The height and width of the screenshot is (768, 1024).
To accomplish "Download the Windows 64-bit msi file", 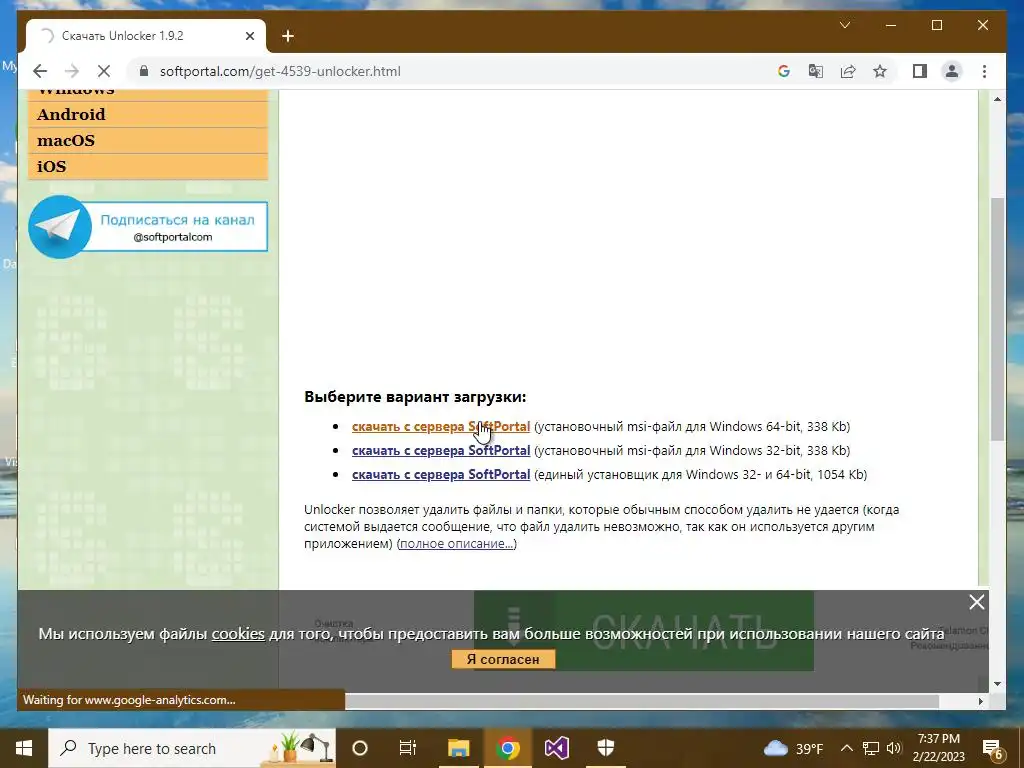I will pyautogui.click(x=441, y=426).
